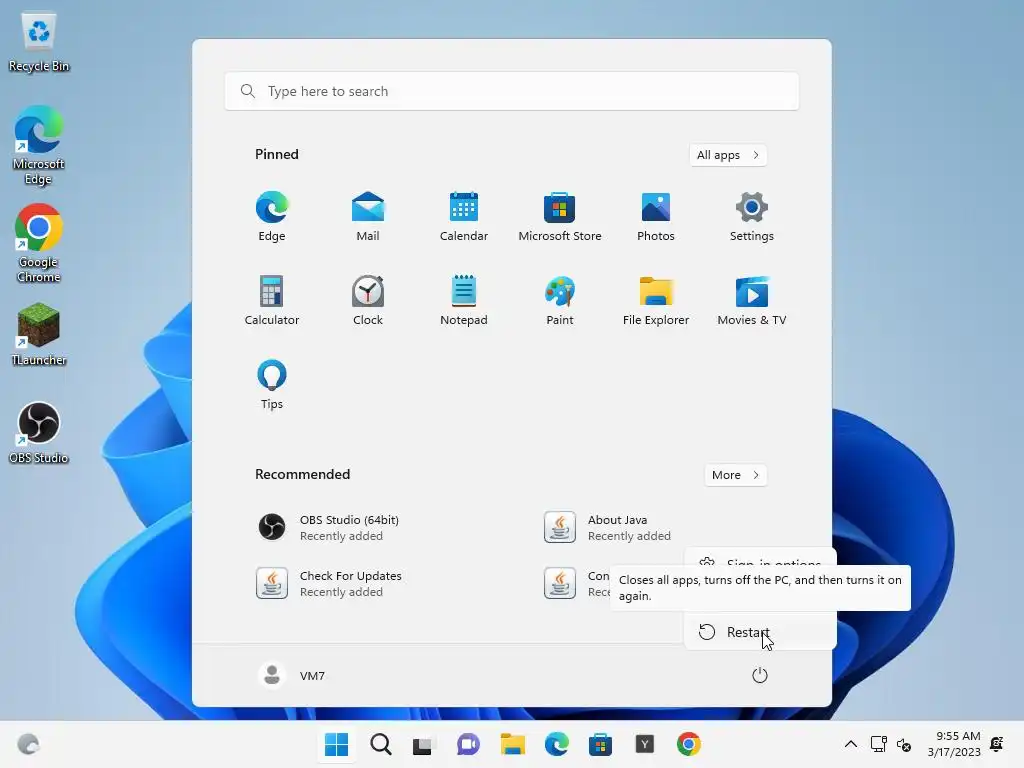This screenshot has width=1024, height=768.
Task: Open Chrome on taskbar
Action: pos(688,744)
